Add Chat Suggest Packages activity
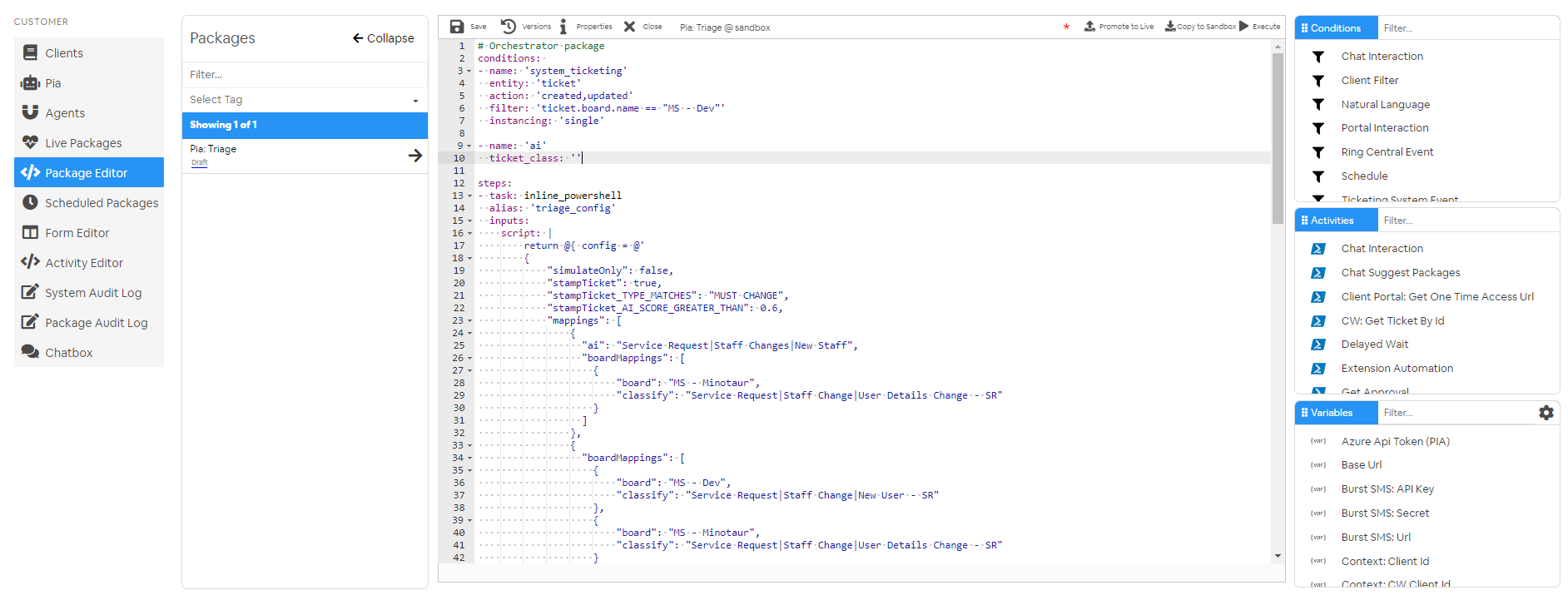This screenshot has width=1568, height=595. click(1400, 273)
